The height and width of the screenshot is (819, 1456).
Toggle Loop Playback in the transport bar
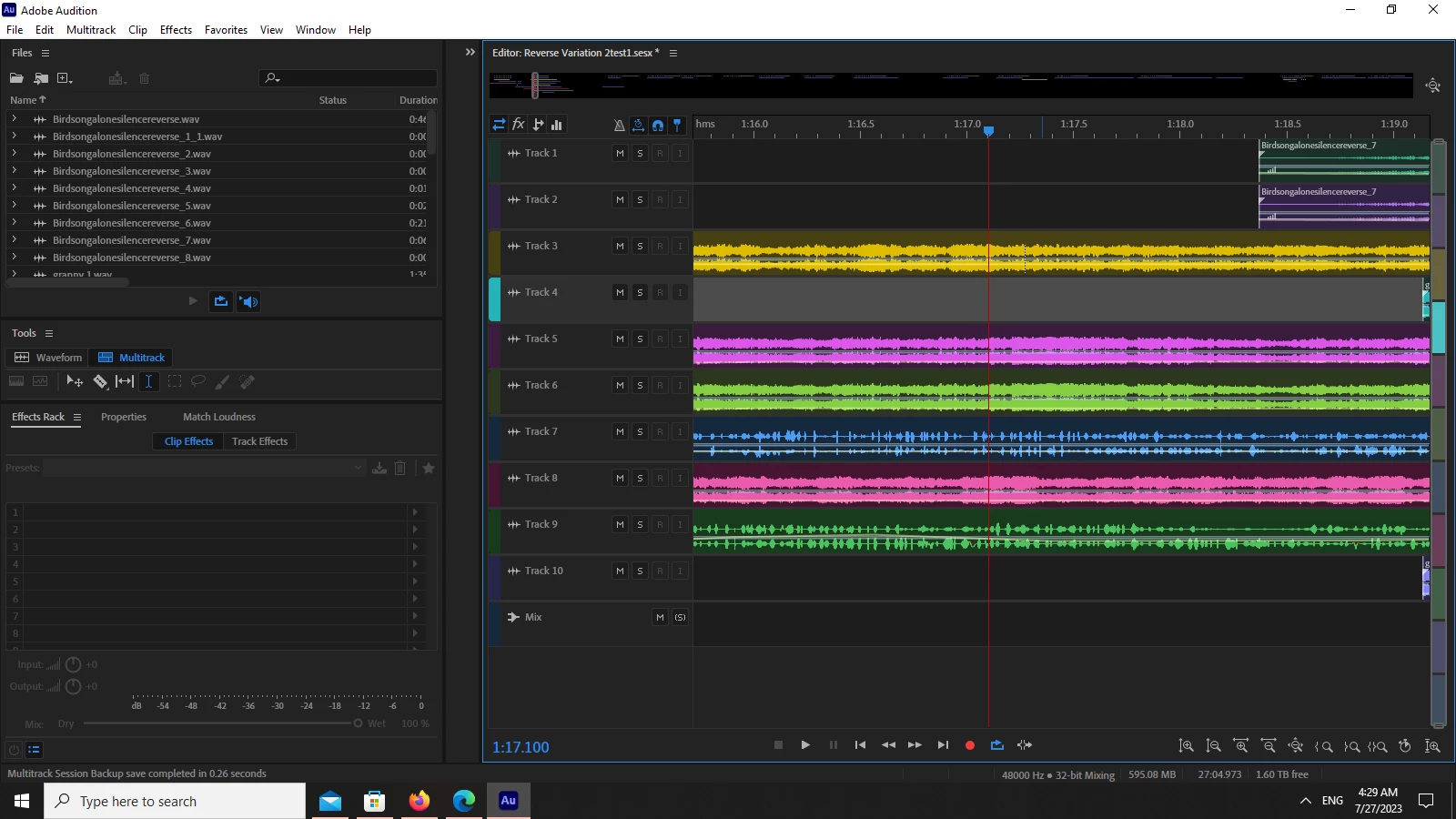(997, 745)
